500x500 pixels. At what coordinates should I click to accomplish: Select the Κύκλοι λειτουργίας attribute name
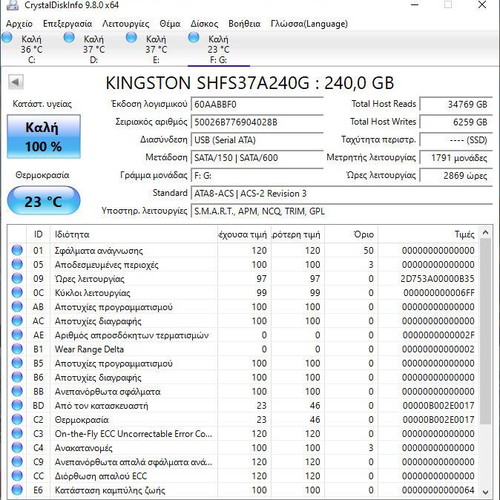[92, 293]
